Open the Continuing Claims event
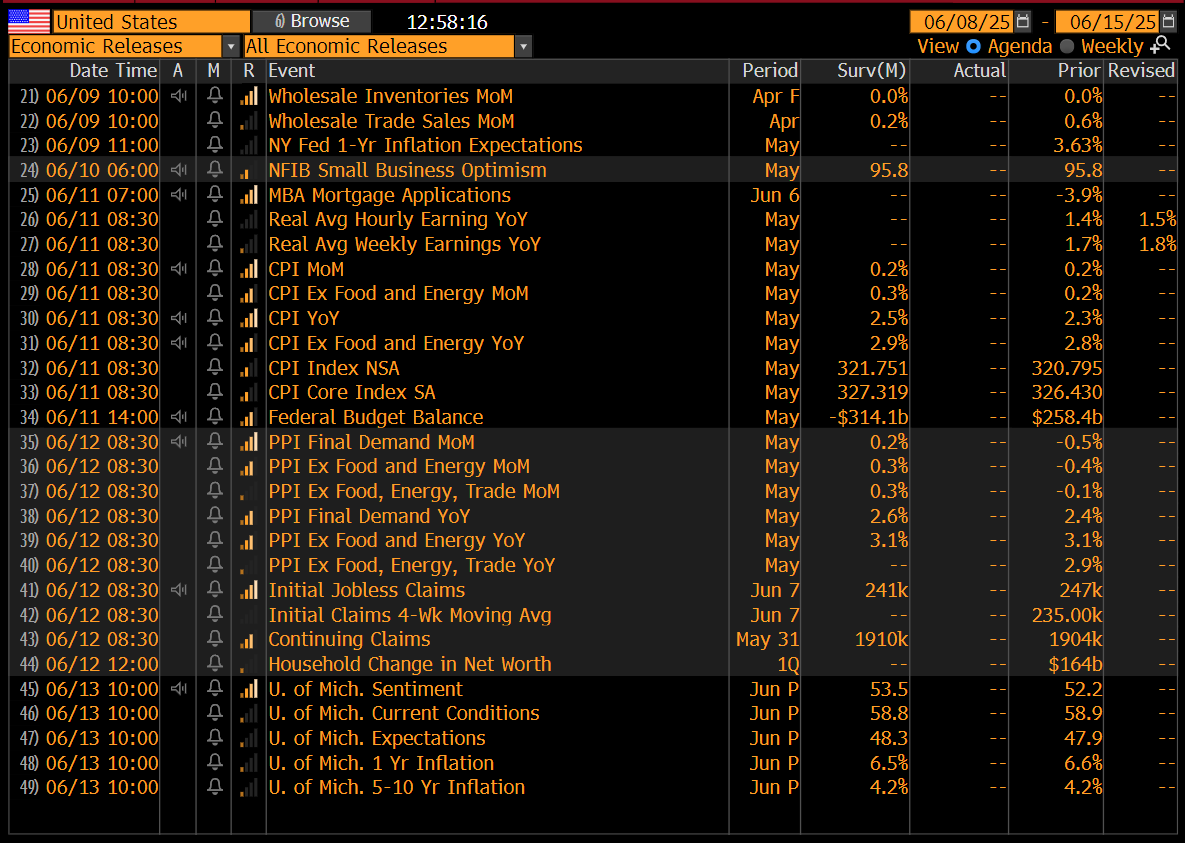Screen dimensions: 1185x843 click(x=349, y=640)
